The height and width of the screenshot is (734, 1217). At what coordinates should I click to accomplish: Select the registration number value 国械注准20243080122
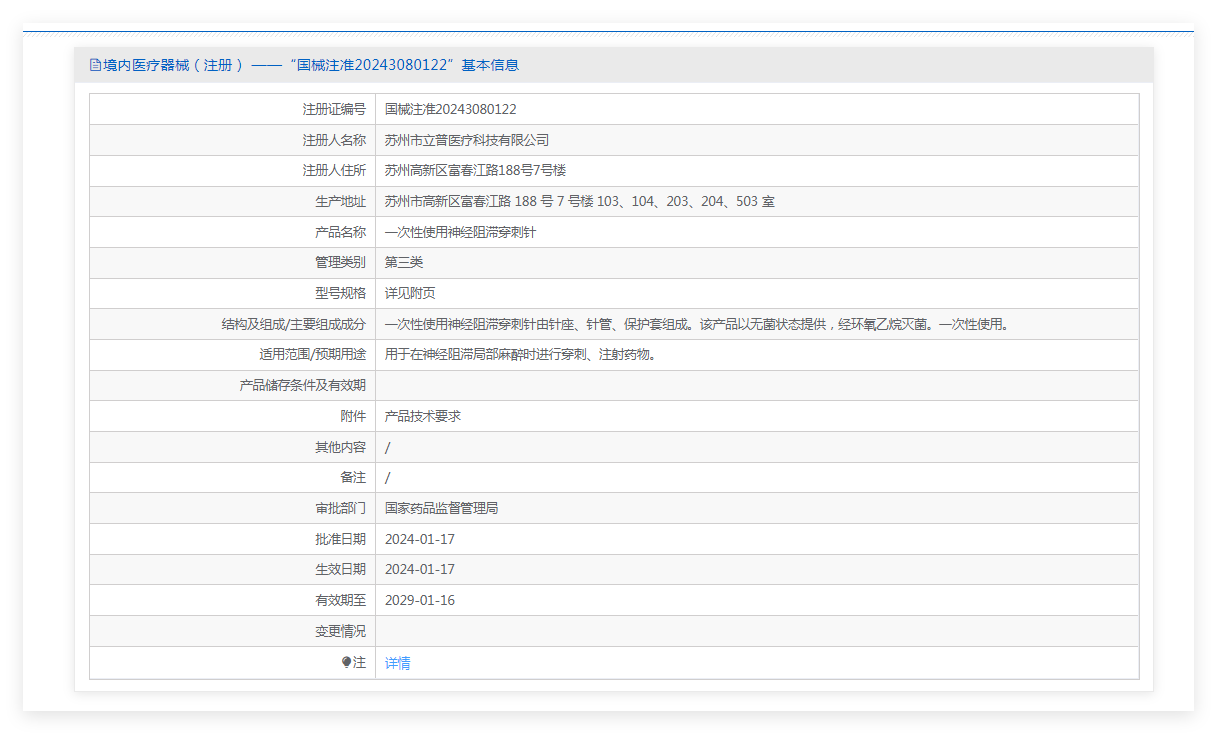(451, 109)
